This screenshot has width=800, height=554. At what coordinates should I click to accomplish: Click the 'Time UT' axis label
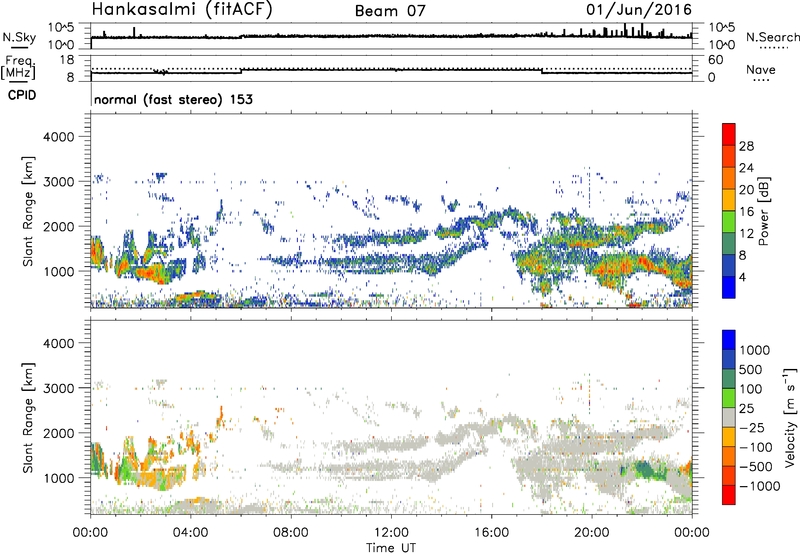coord(391,547)
